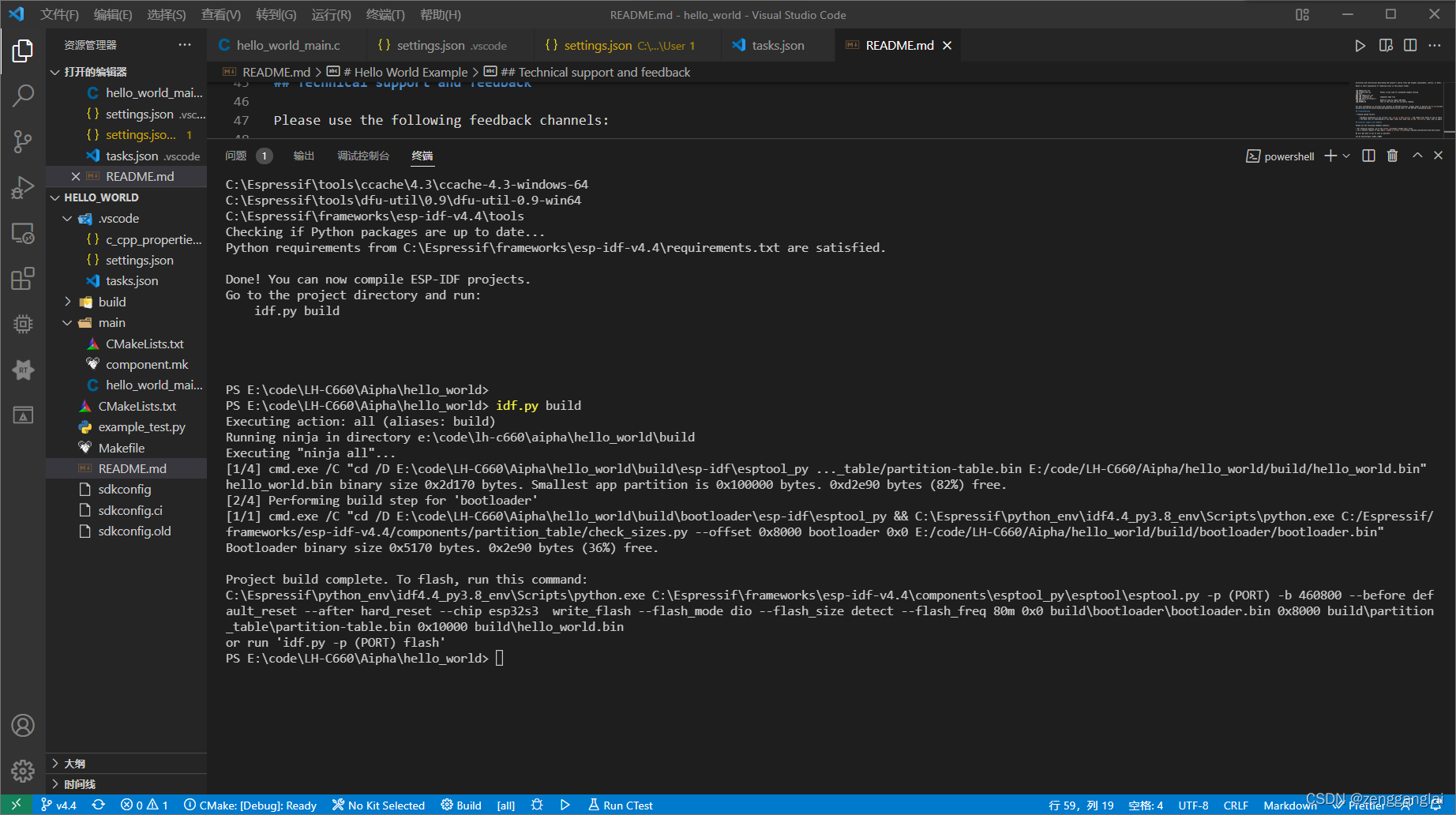Open the 文件(F) menu

60,14
